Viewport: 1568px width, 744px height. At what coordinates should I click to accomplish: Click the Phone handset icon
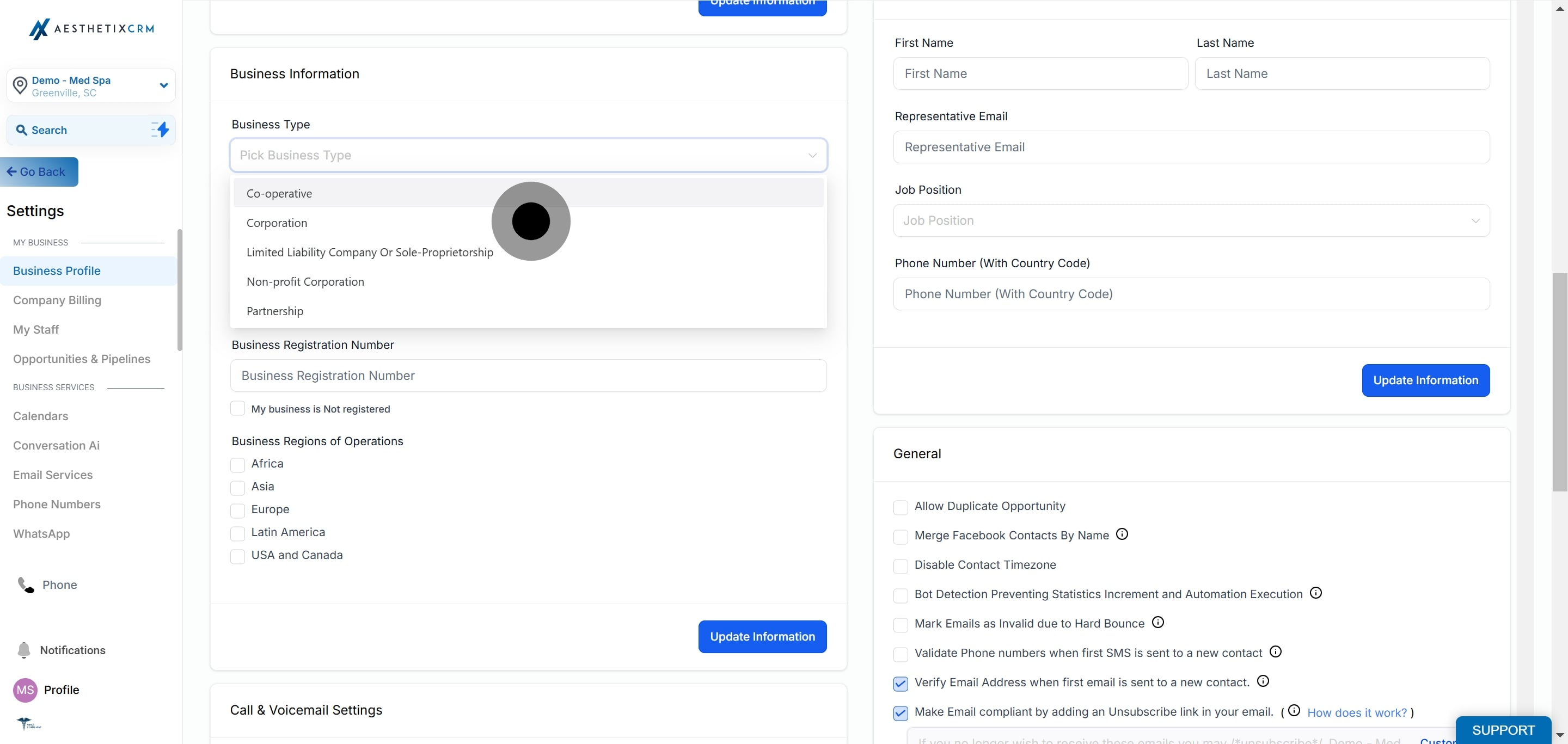pyautogui.click(x=26, y=585)
